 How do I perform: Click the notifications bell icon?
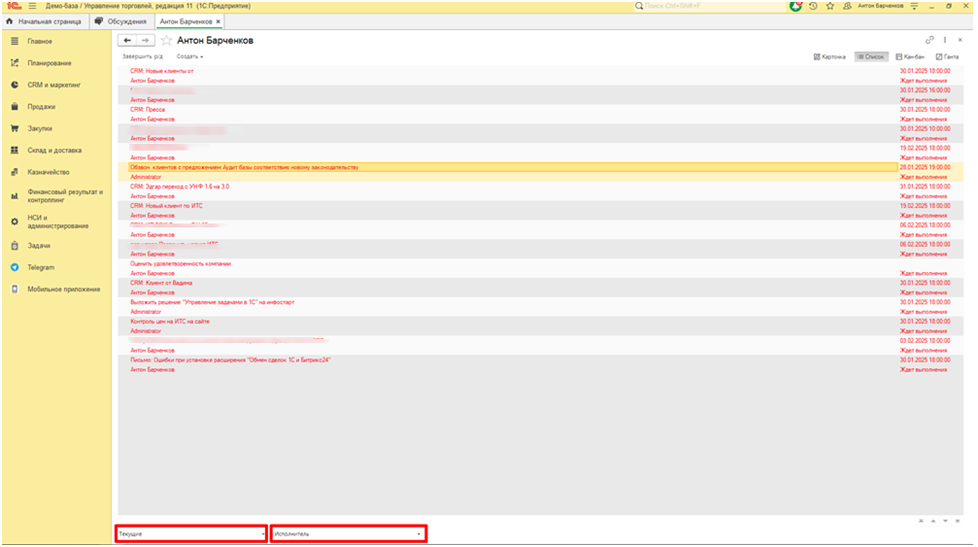(x=796, y=6)
